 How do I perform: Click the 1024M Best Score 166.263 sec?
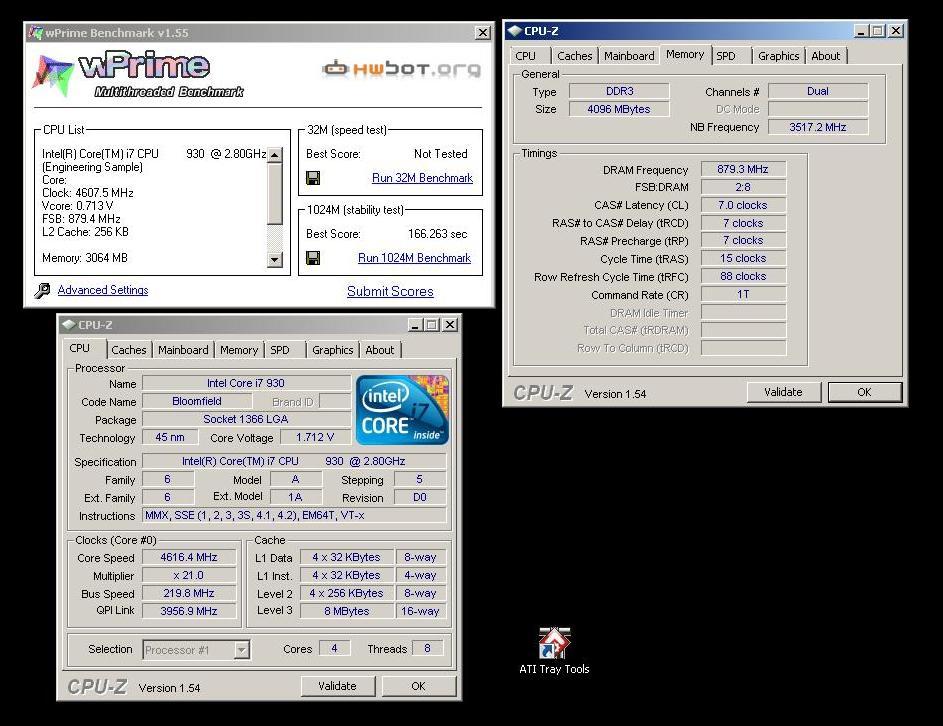pos(438,234)
